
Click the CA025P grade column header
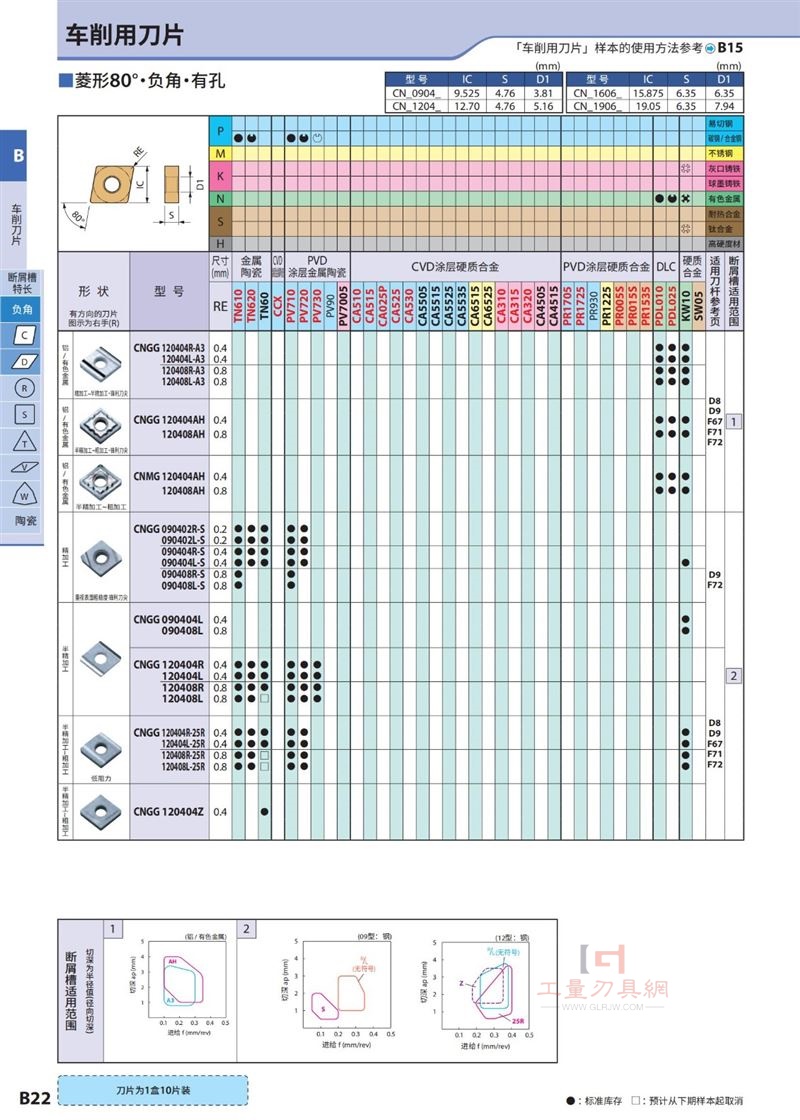click(x=383, y=306)
